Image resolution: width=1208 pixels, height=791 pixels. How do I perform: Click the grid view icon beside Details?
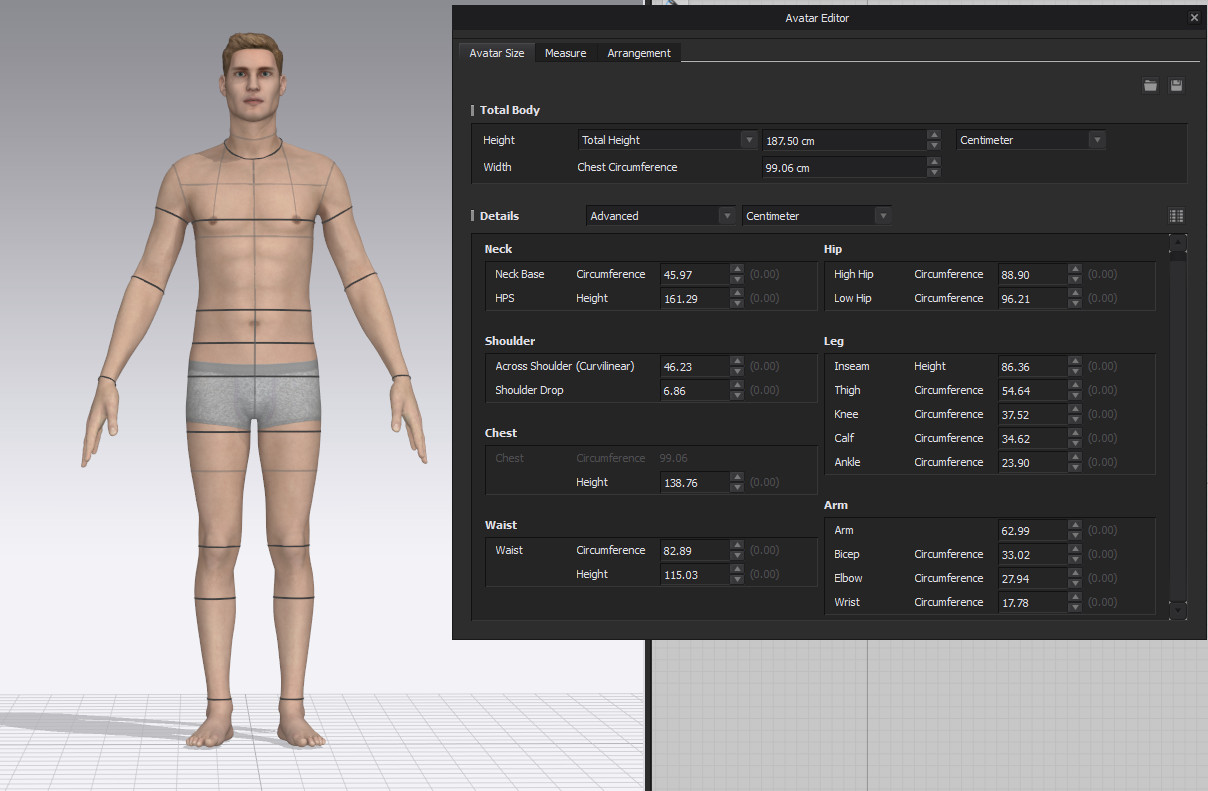(1176, 216)
